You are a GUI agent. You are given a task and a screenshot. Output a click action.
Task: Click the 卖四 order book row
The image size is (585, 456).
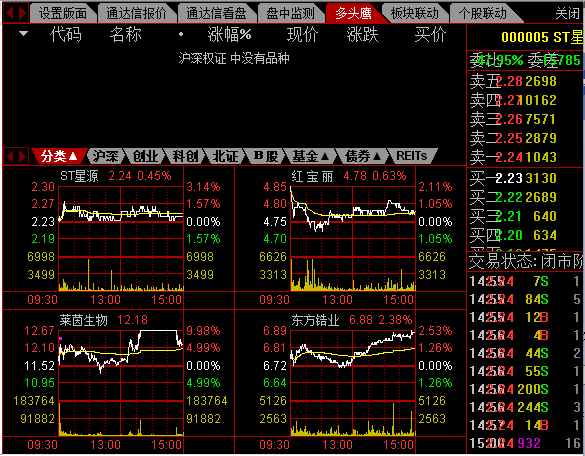[x=524, y=100]
